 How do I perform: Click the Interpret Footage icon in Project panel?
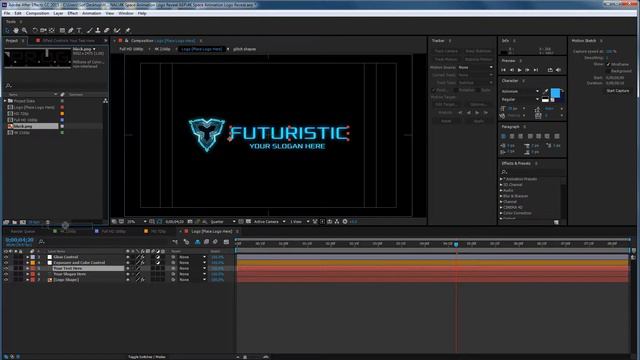point(6,222)
